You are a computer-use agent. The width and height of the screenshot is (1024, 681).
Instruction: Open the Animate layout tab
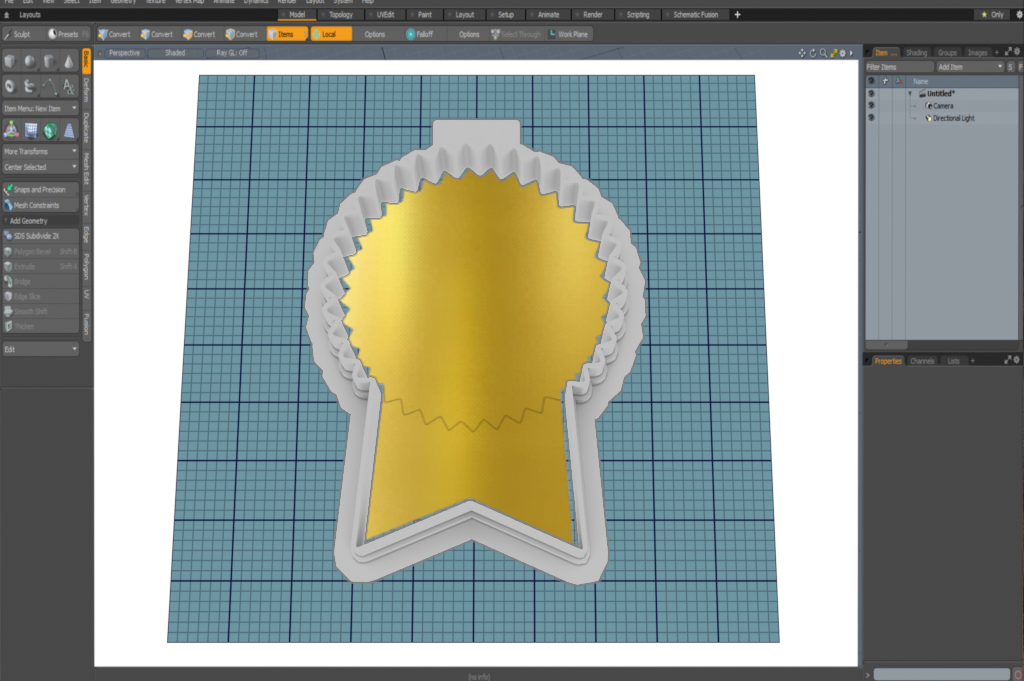point(547,14)
